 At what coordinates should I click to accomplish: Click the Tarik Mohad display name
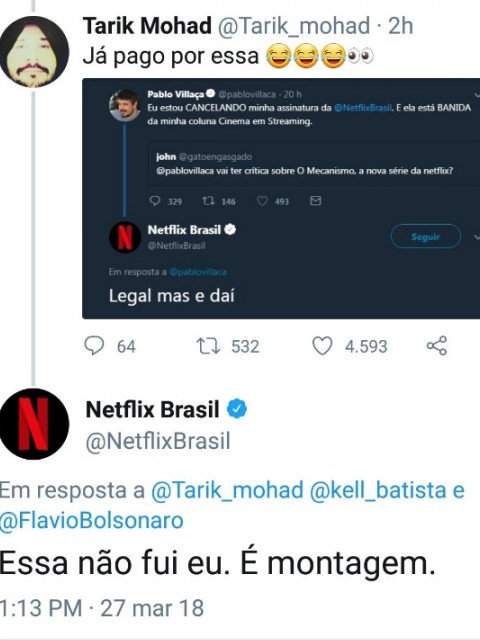click(147, 26)
